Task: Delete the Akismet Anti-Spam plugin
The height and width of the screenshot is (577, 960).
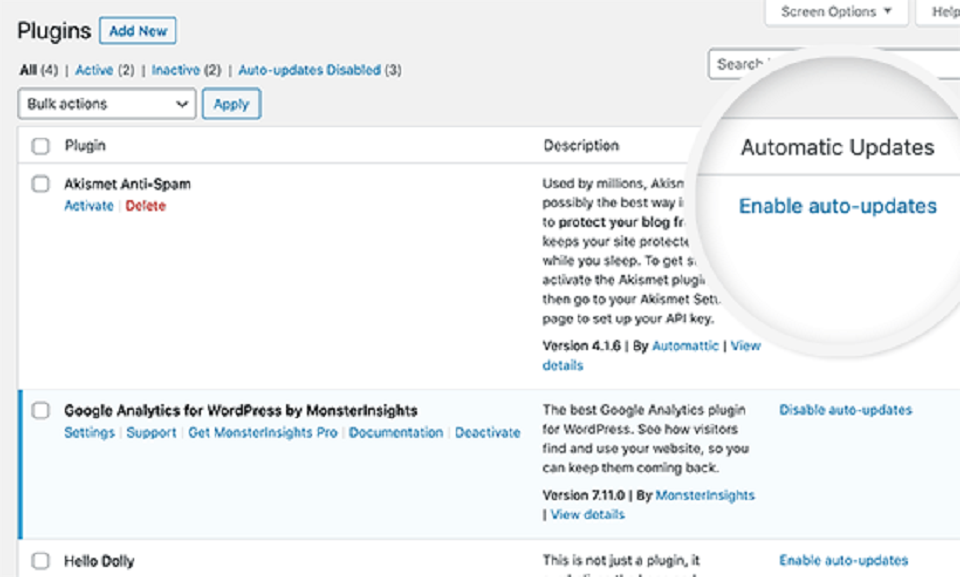Action: (x=146, y=206)
